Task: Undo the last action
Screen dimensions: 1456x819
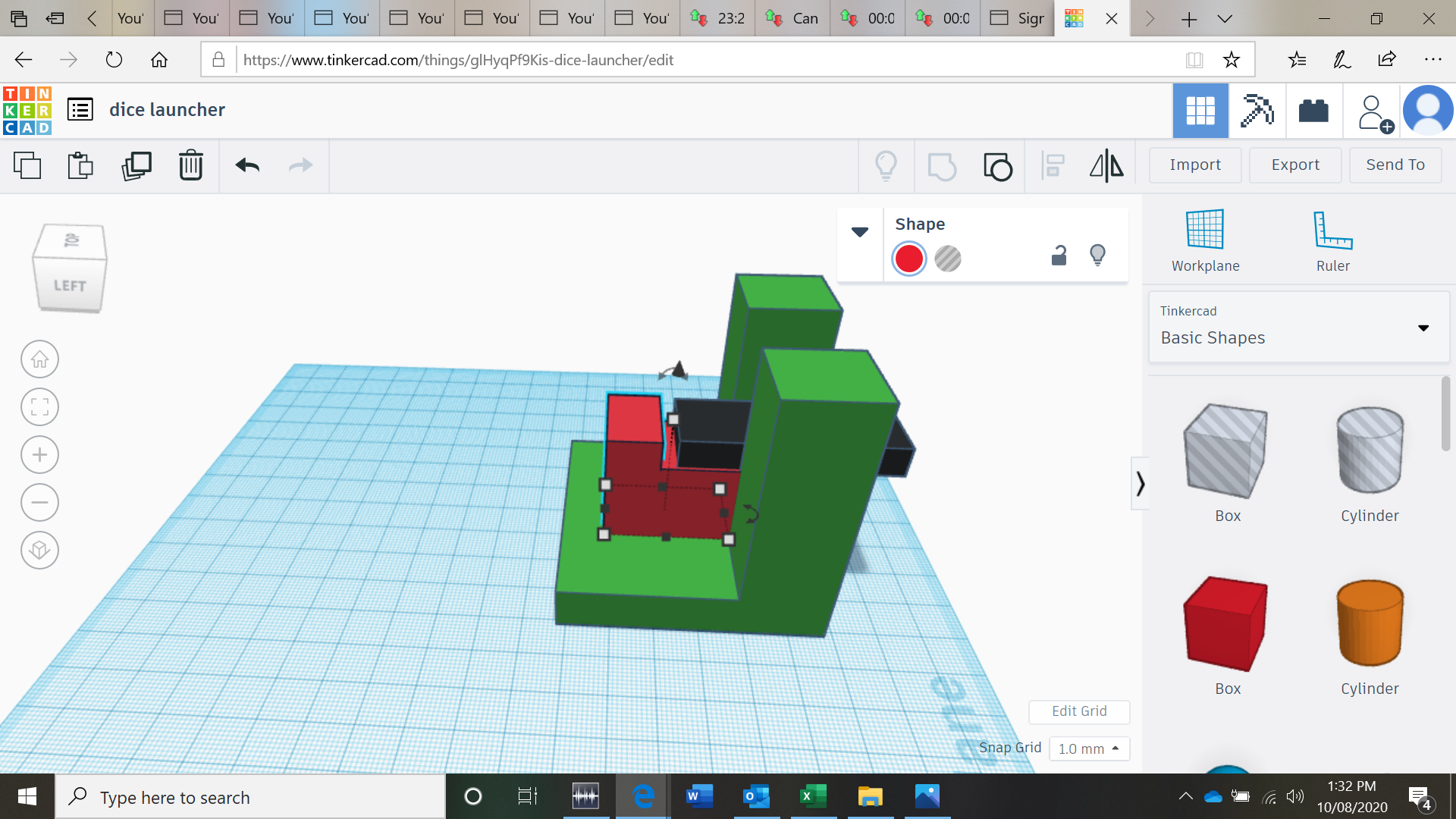Action: [246, 165]
